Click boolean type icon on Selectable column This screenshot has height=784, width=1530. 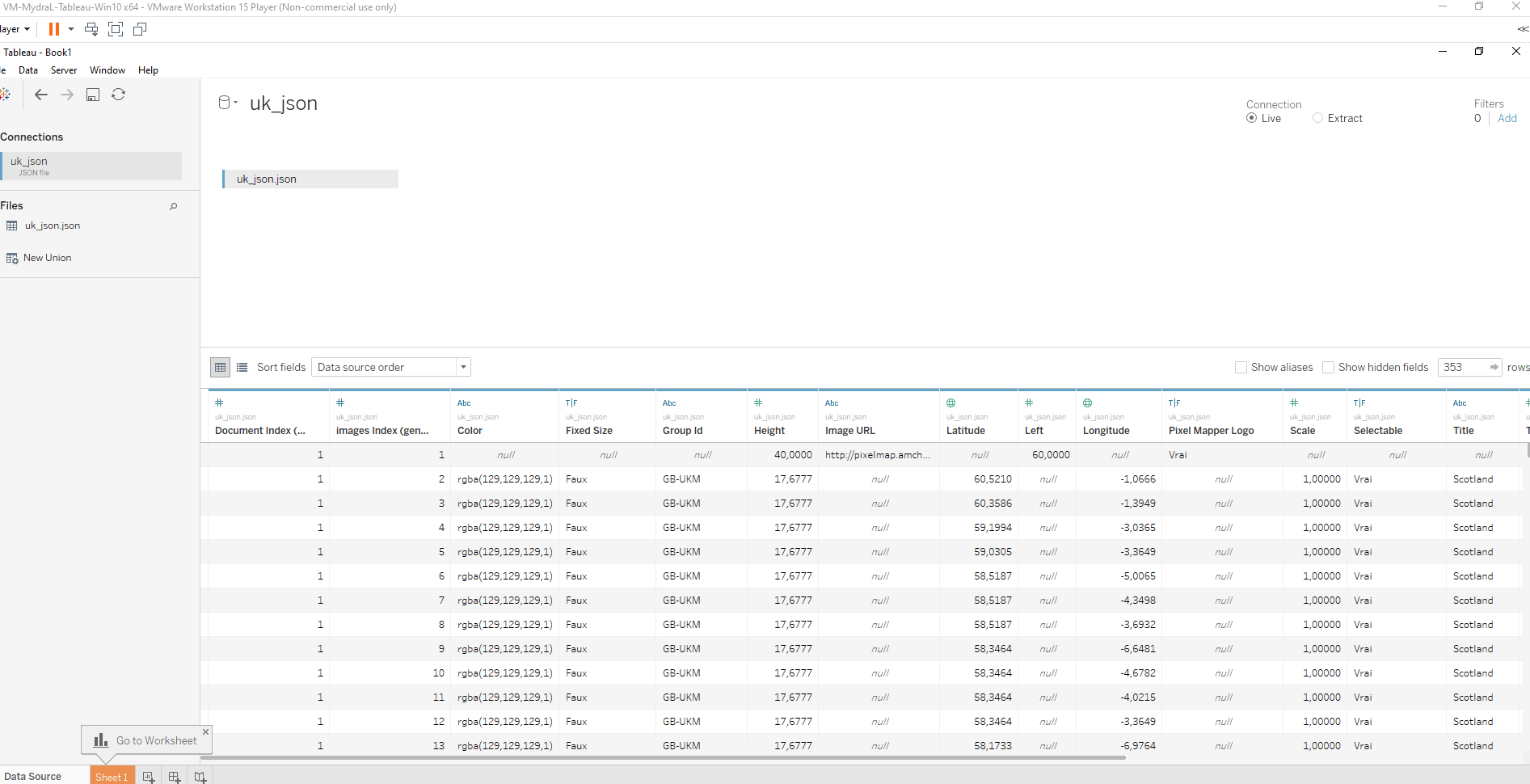(1359, 403)
